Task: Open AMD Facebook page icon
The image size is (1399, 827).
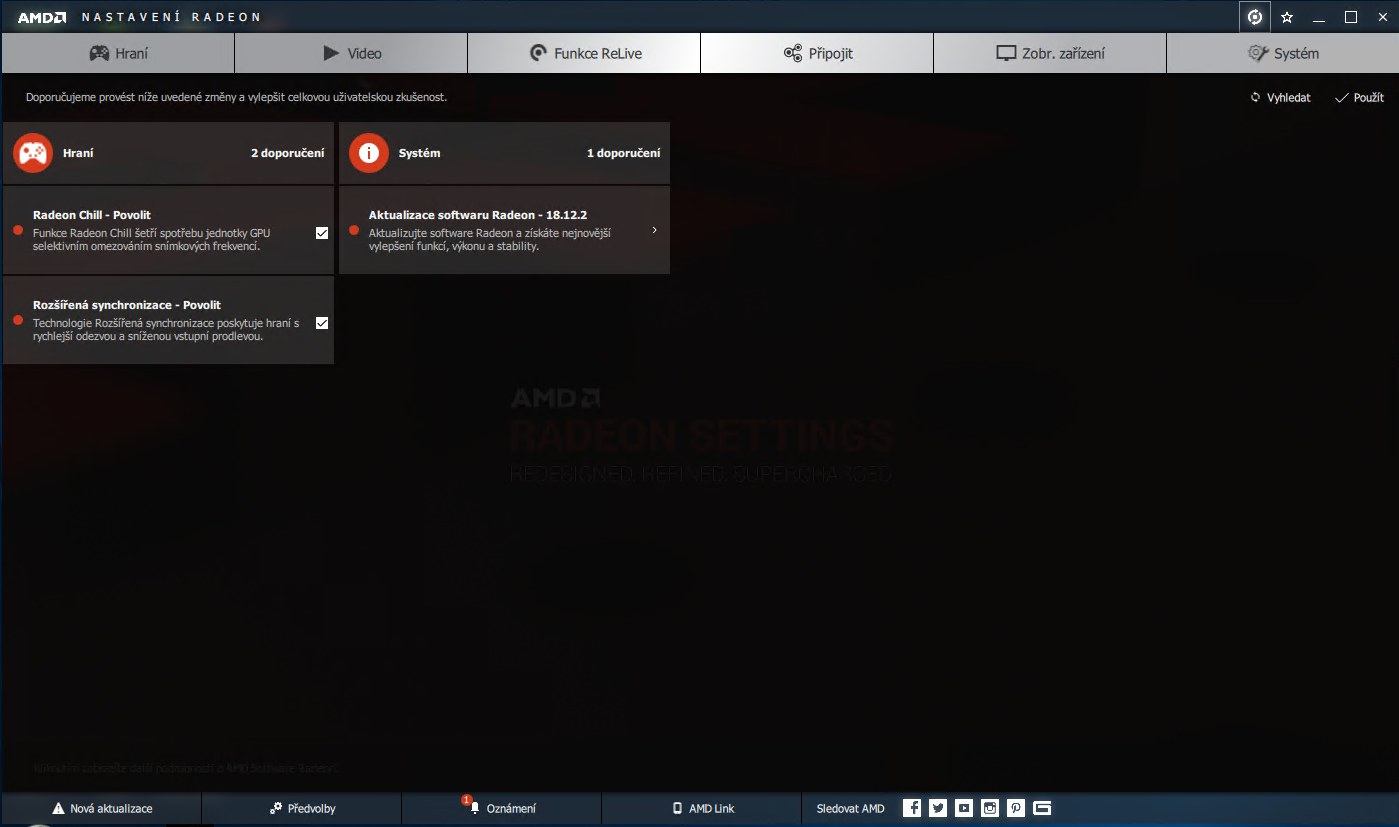Action: [x=912, y=808]
